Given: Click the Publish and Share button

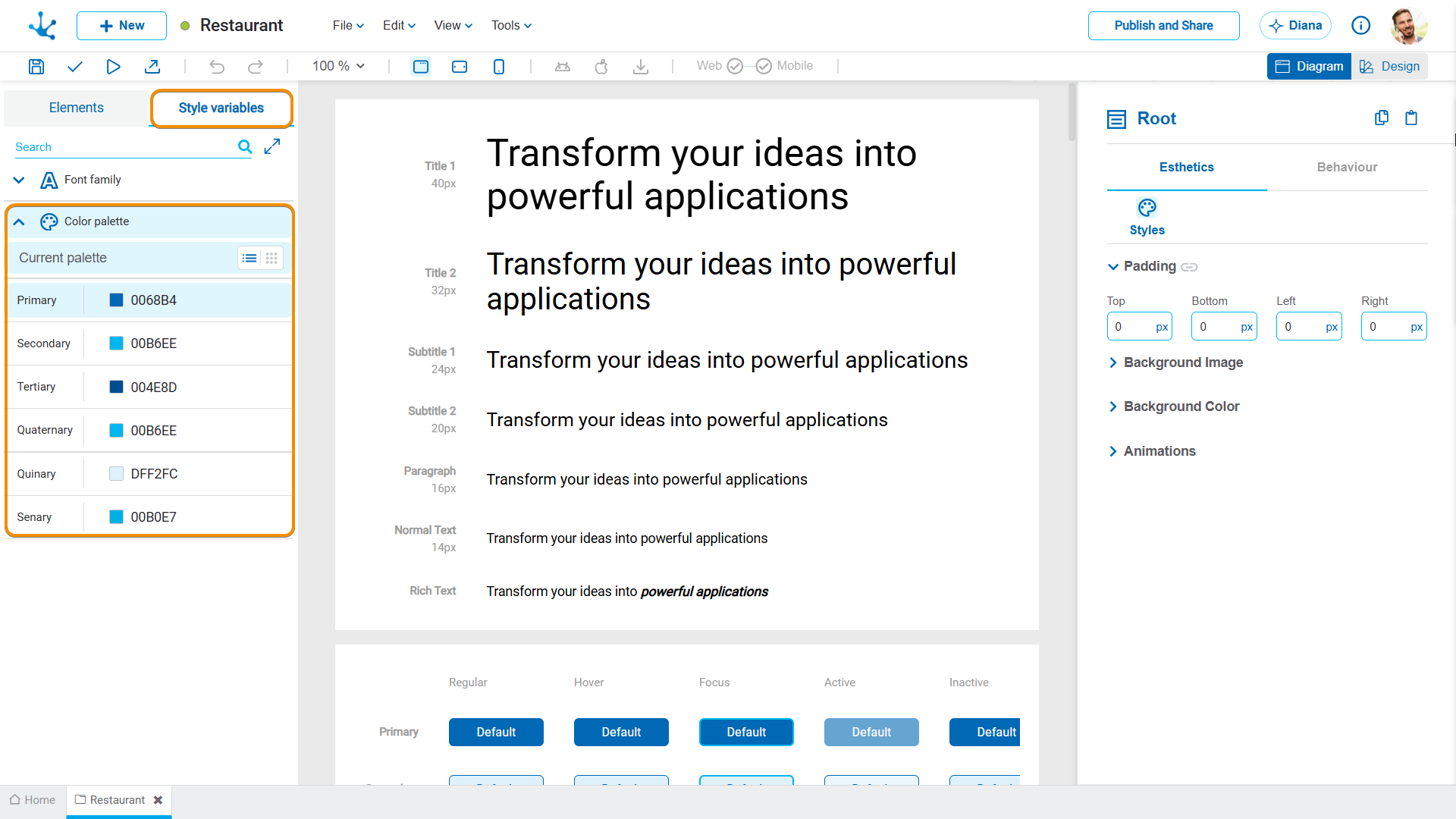Looking at the screenshot, I should 1163,25.
